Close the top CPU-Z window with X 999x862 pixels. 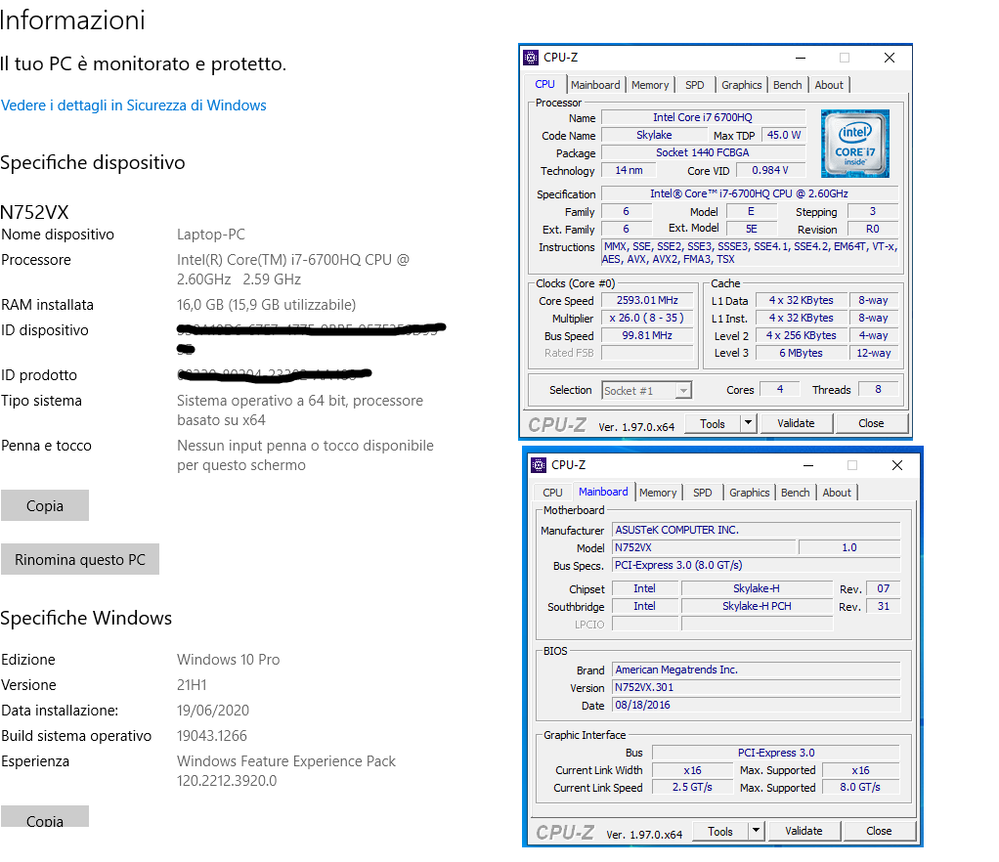(889, 58)
